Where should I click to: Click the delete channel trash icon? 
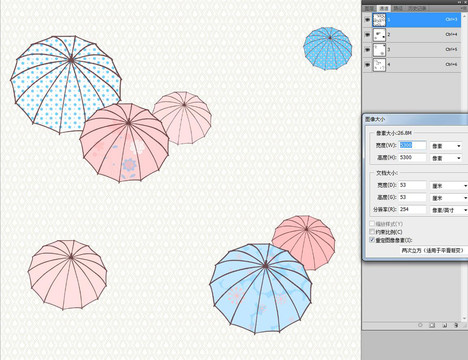click(x=456, y=325)
